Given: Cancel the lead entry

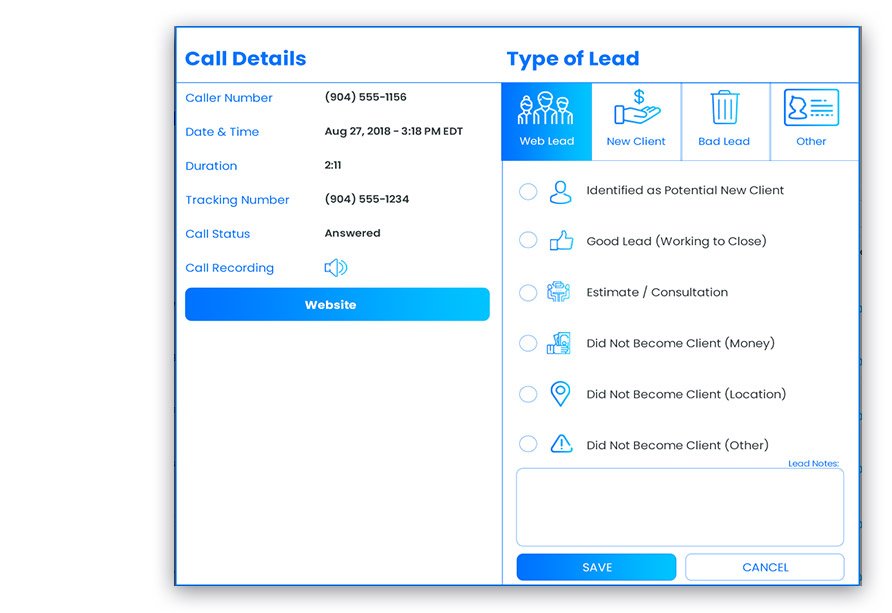Looking at the screenshot, I should click(765, 566).
